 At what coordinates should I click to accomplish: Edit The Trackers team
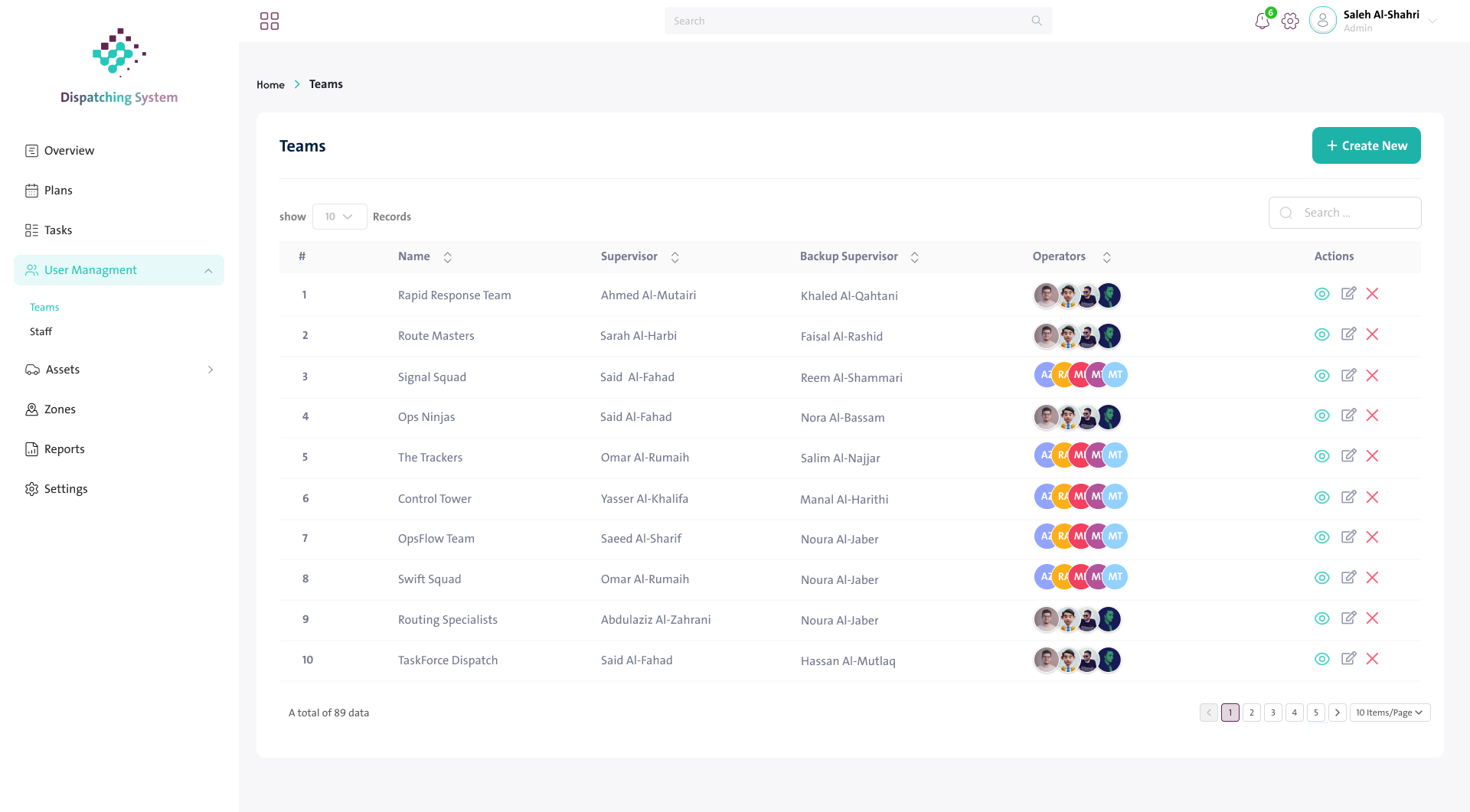1348,456
